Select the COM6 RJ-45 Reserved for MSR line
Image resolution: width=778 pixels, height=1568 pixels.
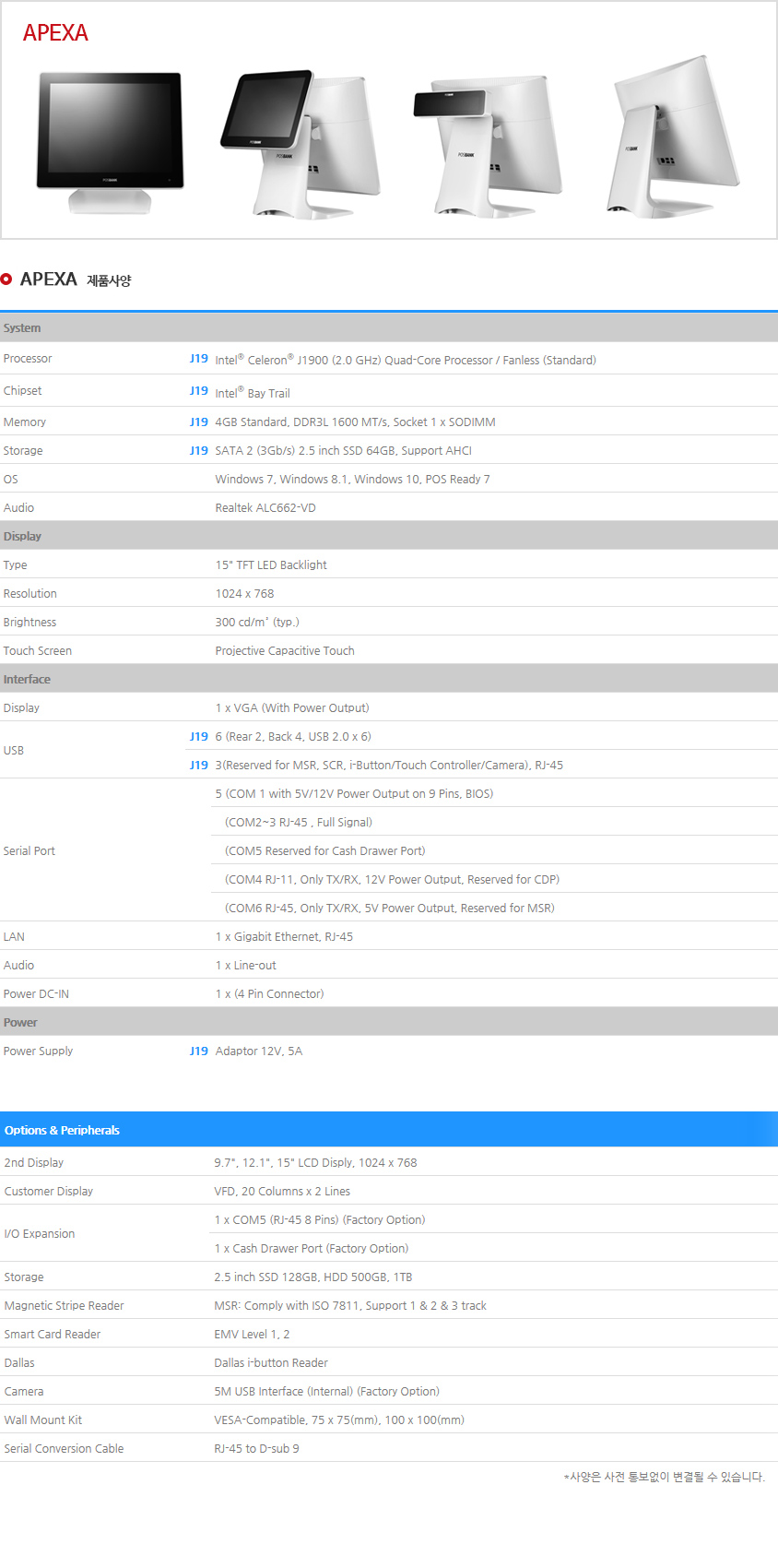click(390, 909)
